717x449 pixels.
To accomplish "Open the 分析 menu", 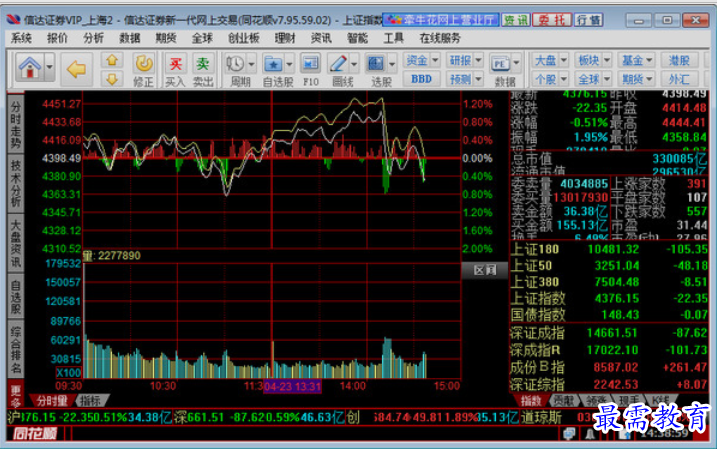I will (x=93, y=38).
